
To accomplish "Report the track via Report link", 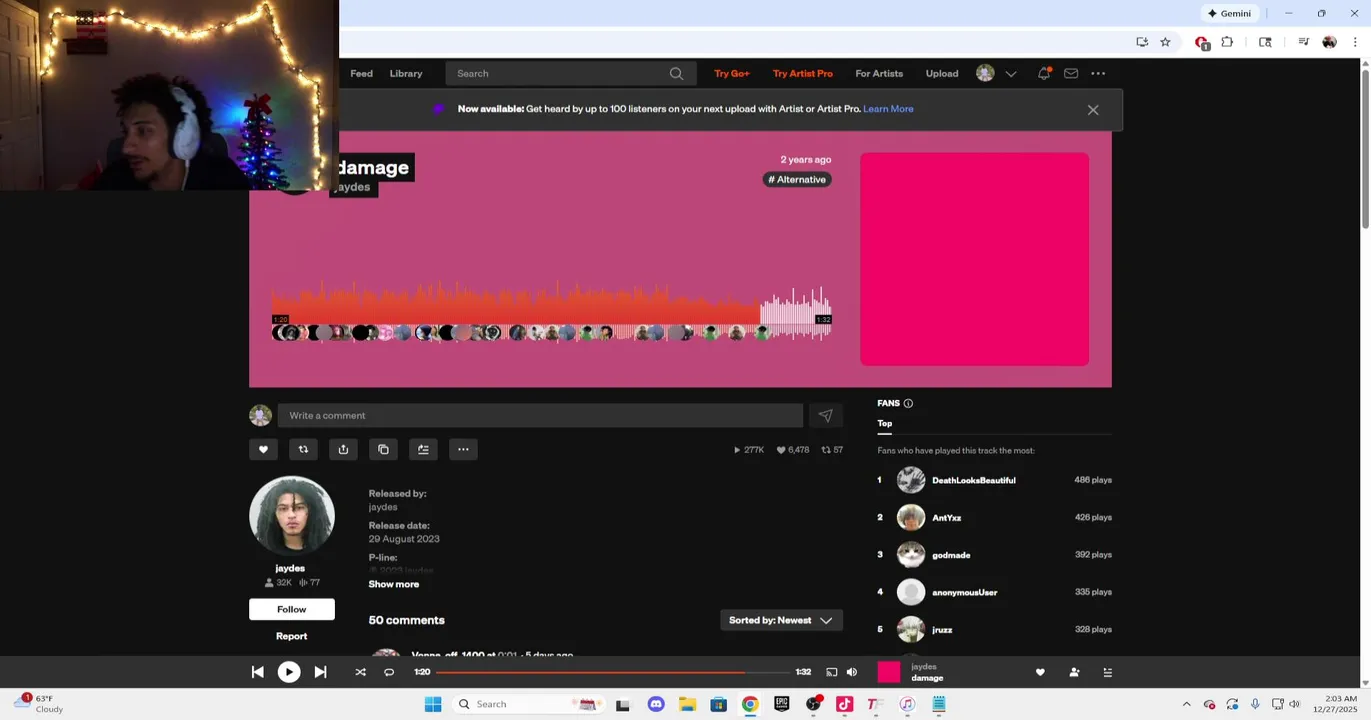I will 292,636.
